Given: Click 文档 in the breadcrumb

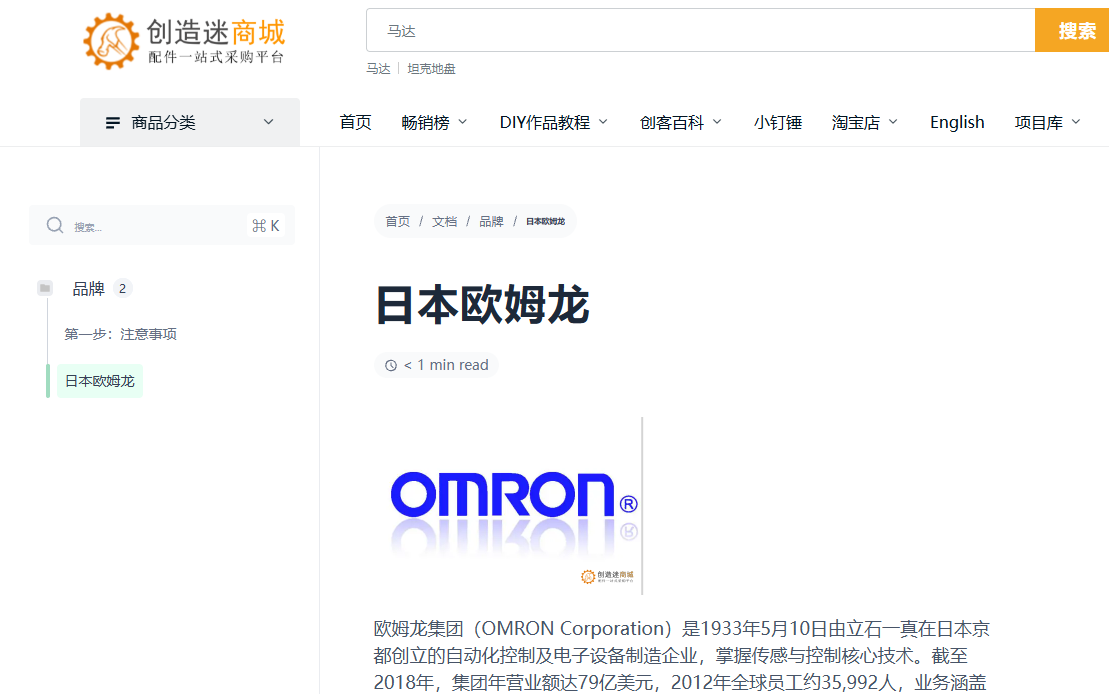Looking at the screenshot, I should click(444, 222).
